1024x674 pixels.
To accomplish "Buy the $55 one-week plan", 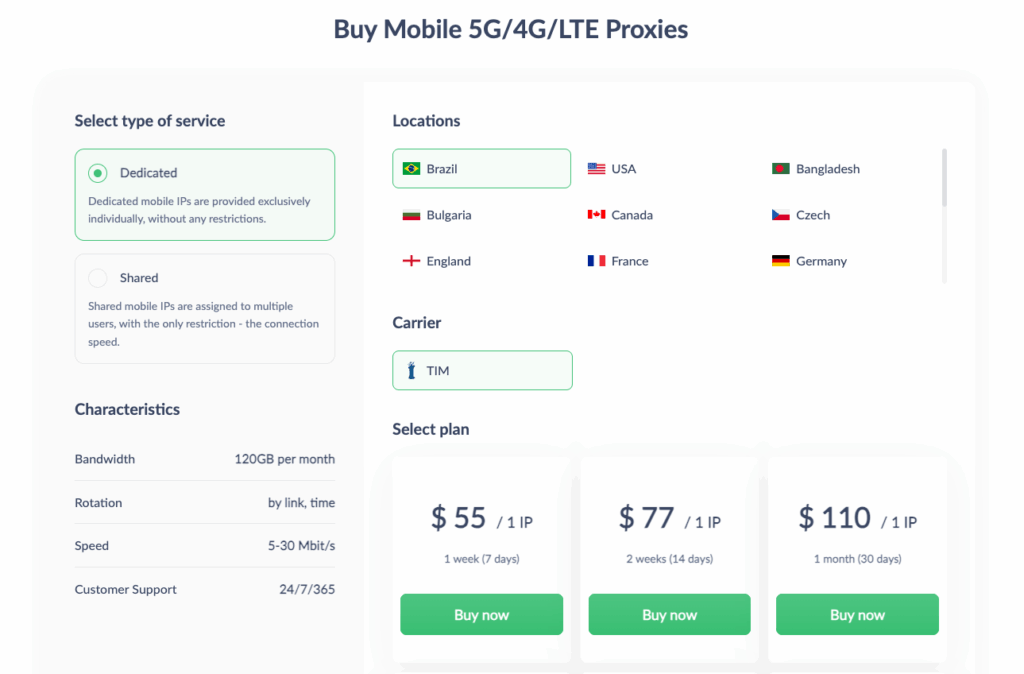I will pyautogui.click(x=481, y=615).
